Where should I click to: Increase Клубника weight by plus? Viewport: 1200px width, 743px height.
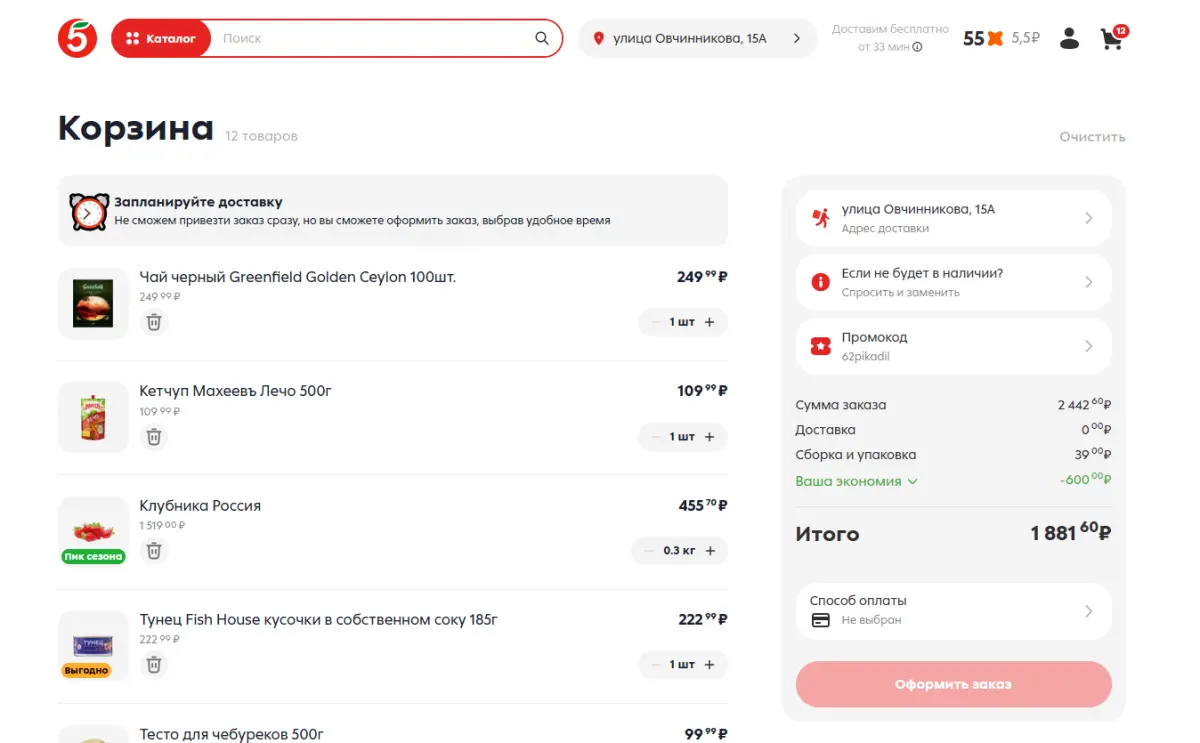pyautogui.click(x=711, y=550)
